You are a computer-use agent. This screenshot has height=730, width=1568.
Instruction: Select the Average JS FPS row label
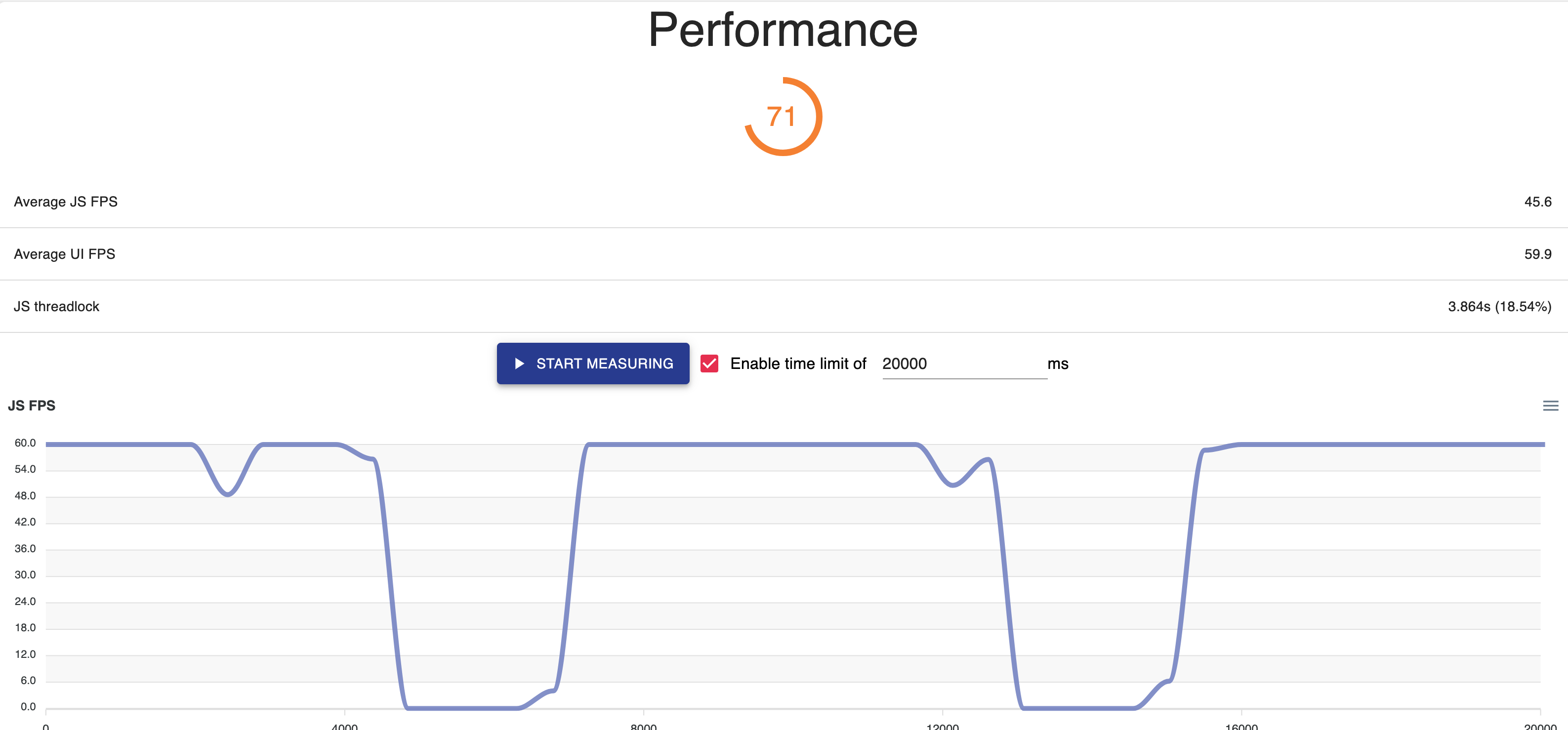(66, 202)
